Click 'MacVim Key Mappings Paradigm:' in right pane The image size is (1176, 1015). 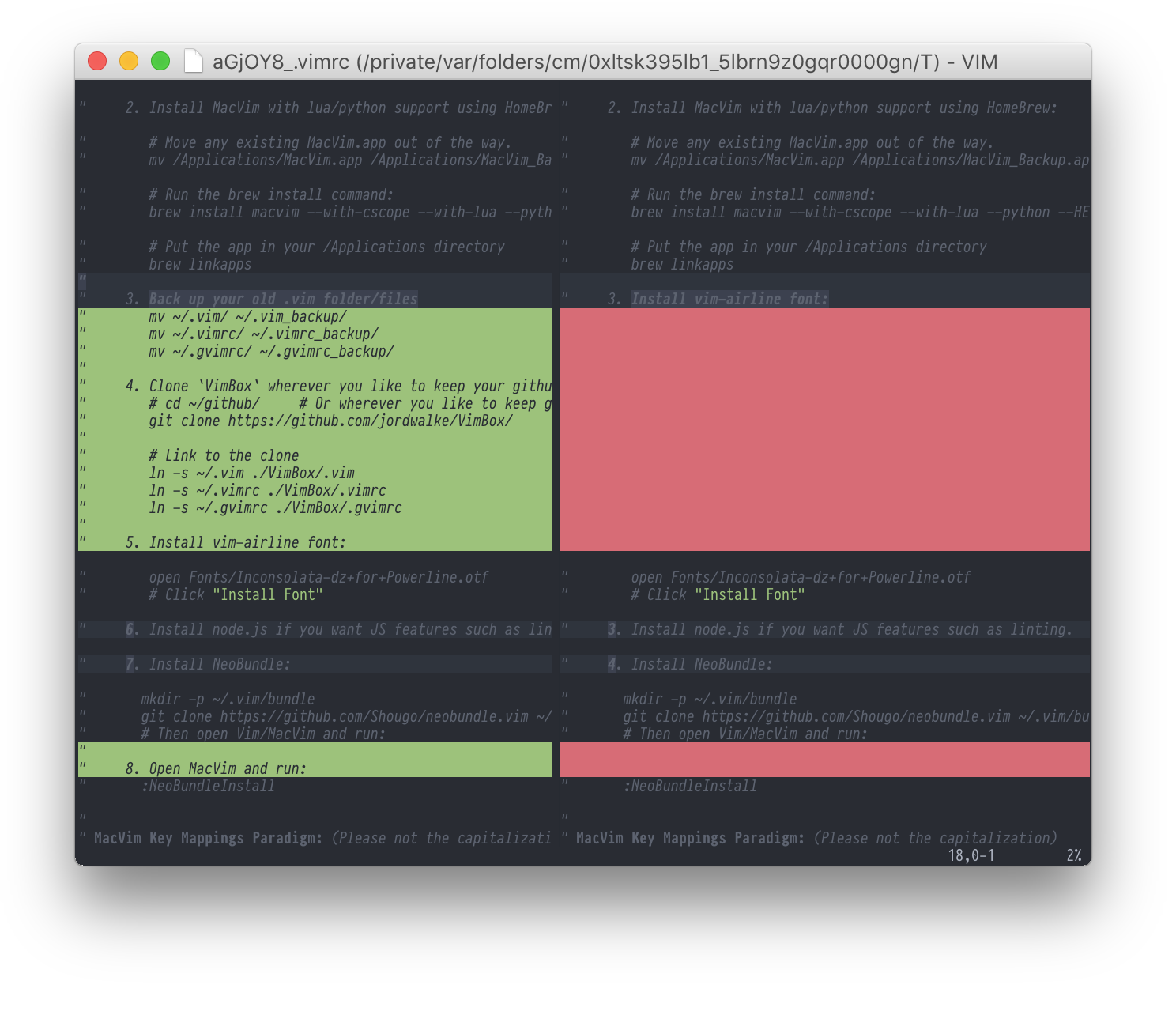coord(690,838)
